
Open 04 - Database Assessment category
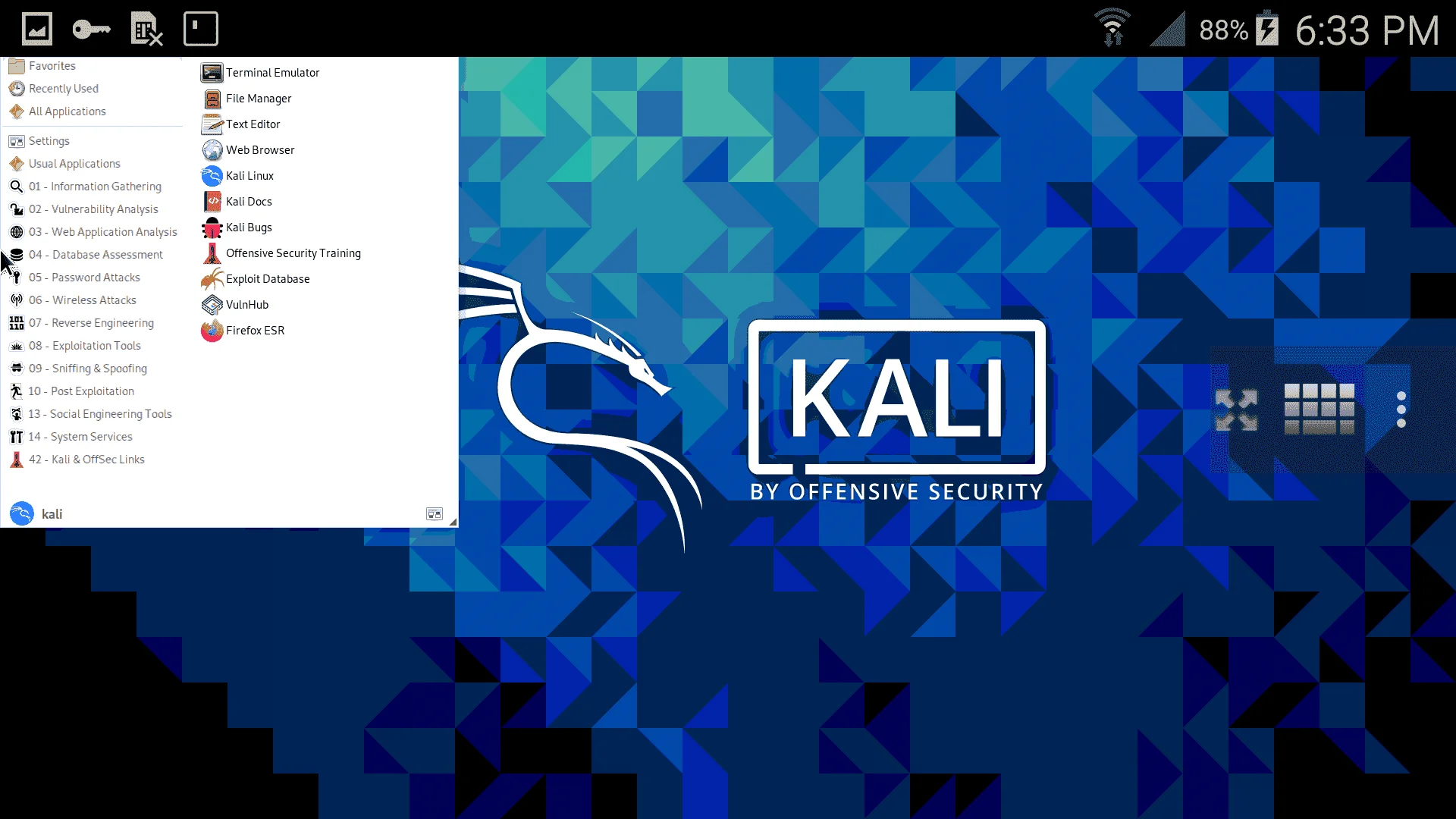(86, 255)
